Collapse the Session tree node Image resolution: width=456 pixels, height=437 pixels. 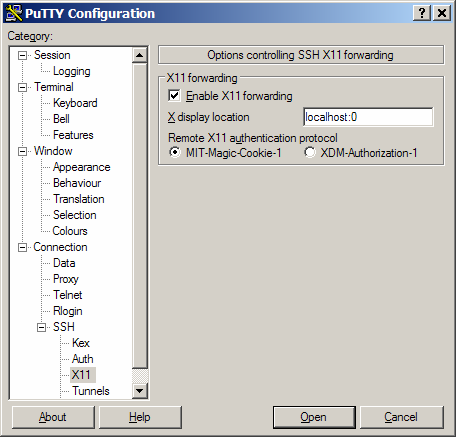[22, 55]
